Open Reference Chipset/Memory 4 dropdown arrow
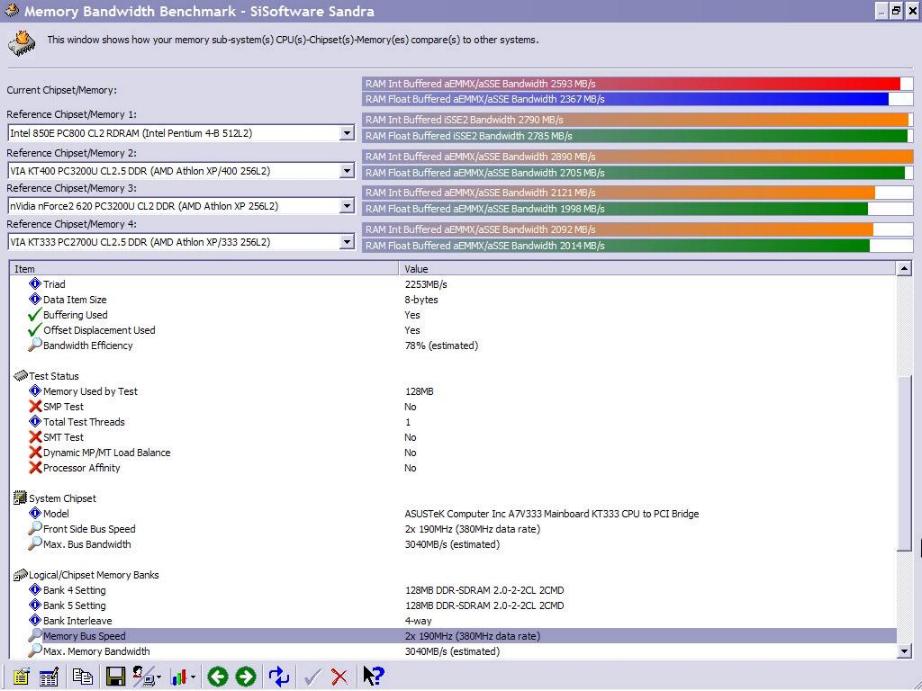922x691 pixels. (347, 242)
